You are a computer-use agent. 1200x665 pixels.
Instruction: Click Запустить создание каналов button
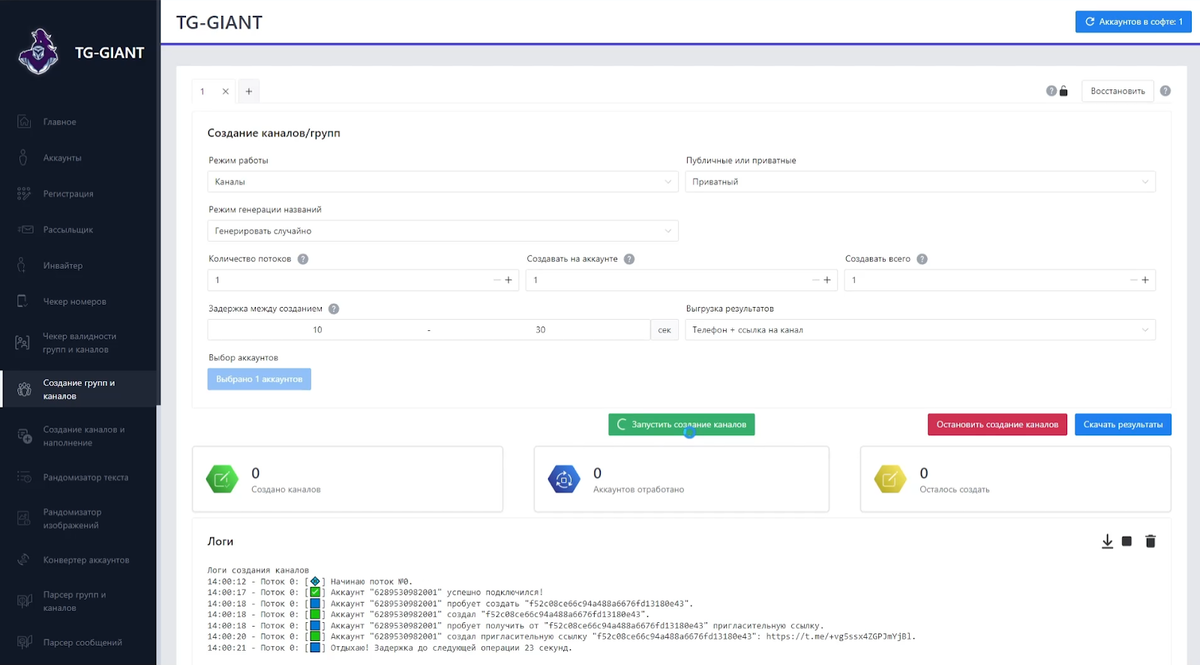click(682, 425)
